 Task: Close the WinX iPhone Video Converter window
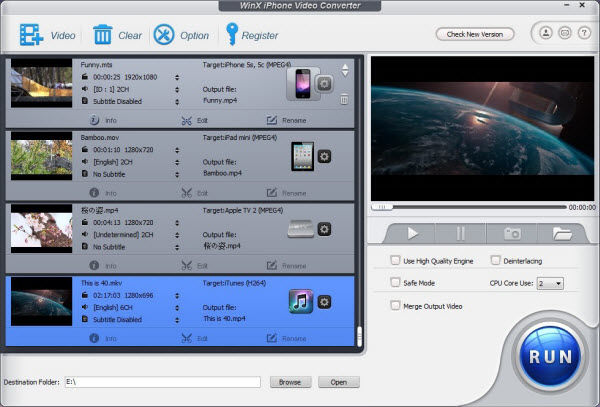582,5
